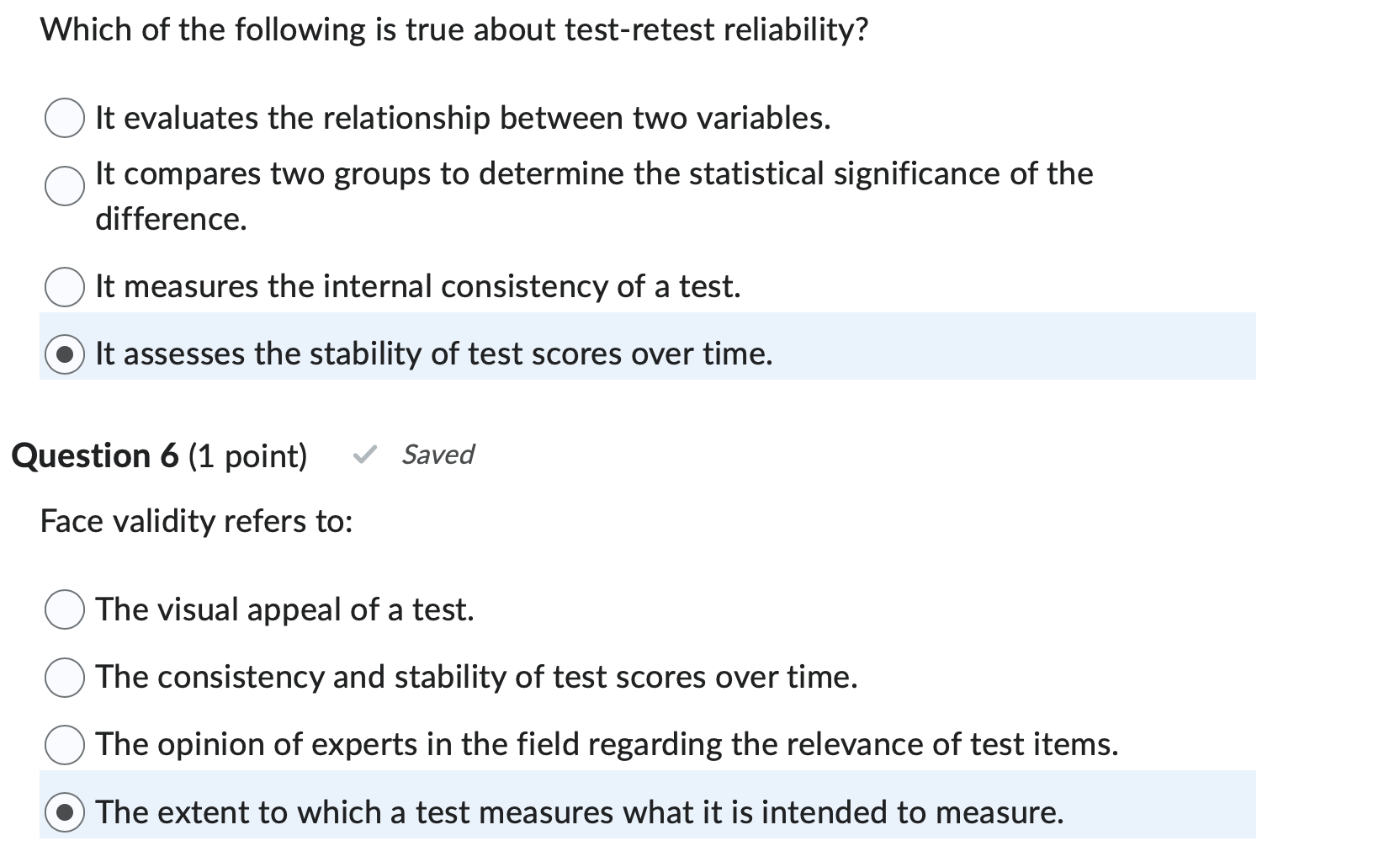The height and width of the screenshot is (862, 1400).
Task: Click the text "The visual appeal of a test"
Action: click(x=284, y=609)
